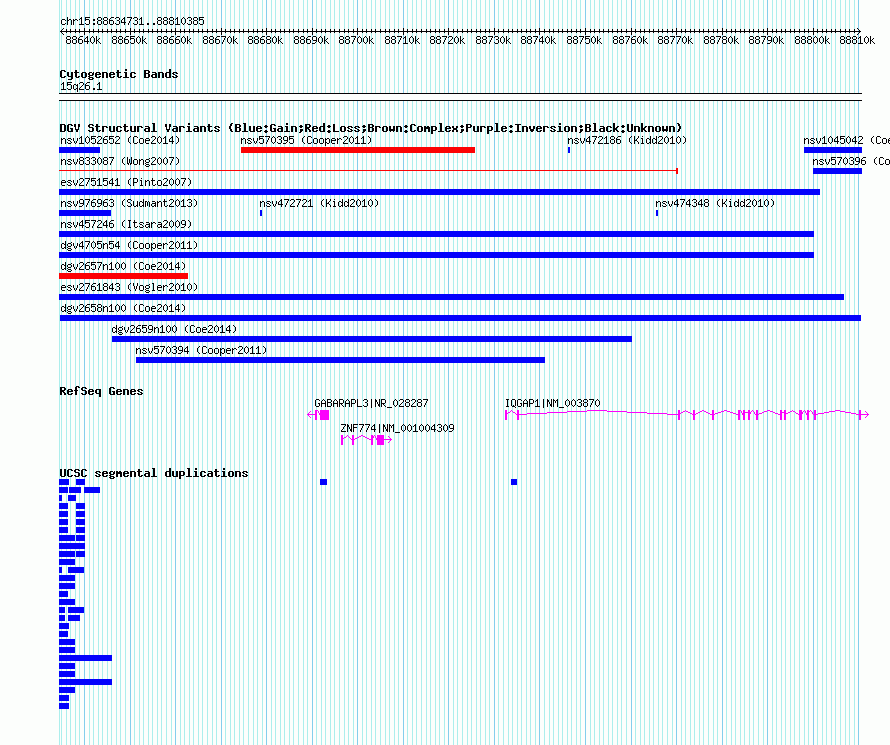Click the nsv570396 variant label
Screen dimensions: 890x745
pos(851,161)
